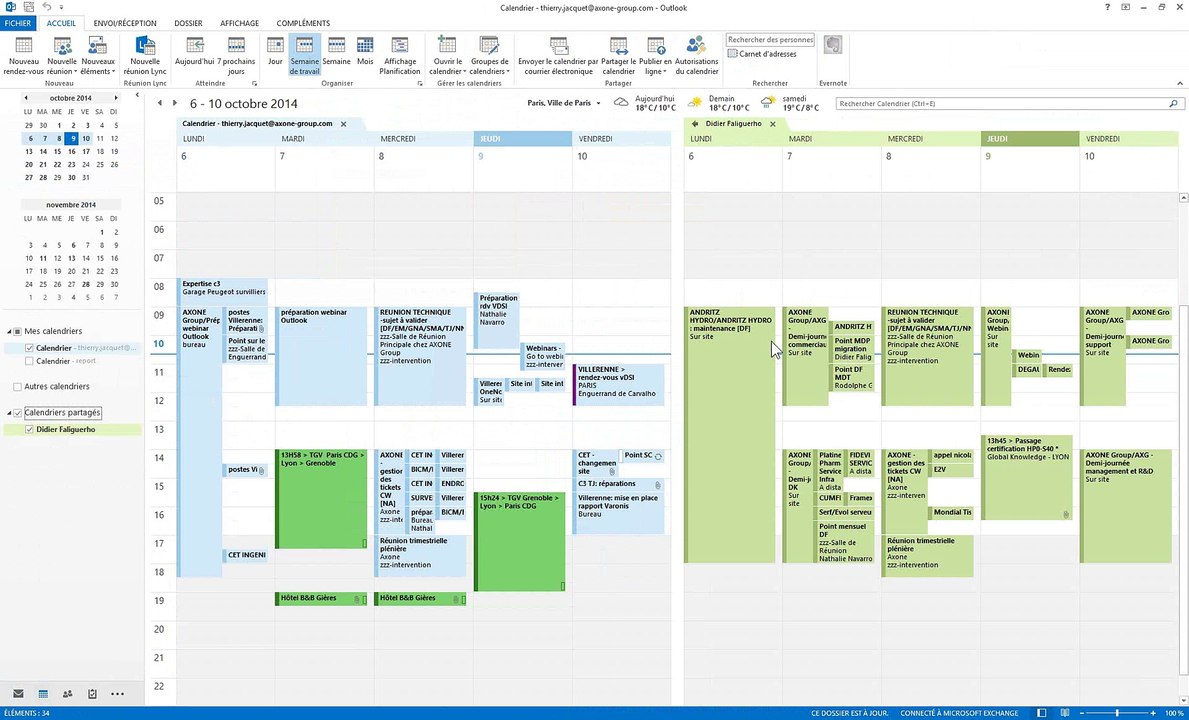The height and width of the screenshot is (720, 1189).
Task: Open Paris, Ville de Paris weather dropdown
Action: pos(598,103)
